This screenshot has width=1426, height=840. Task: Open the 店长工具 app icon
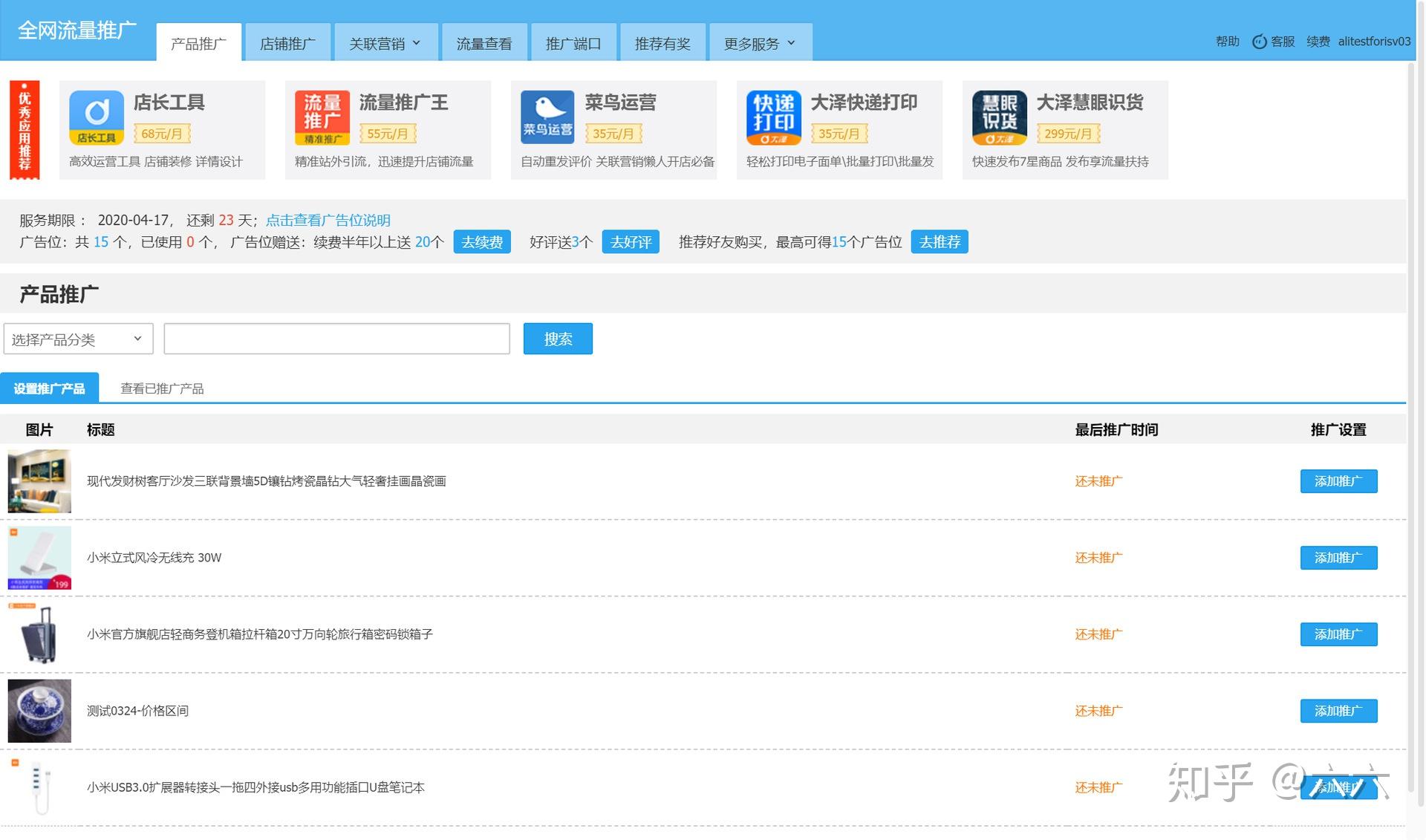point(97,117)
